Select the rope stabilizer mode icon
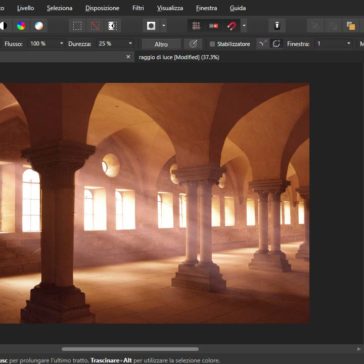364x364 pixels. (x=262, y=44)
